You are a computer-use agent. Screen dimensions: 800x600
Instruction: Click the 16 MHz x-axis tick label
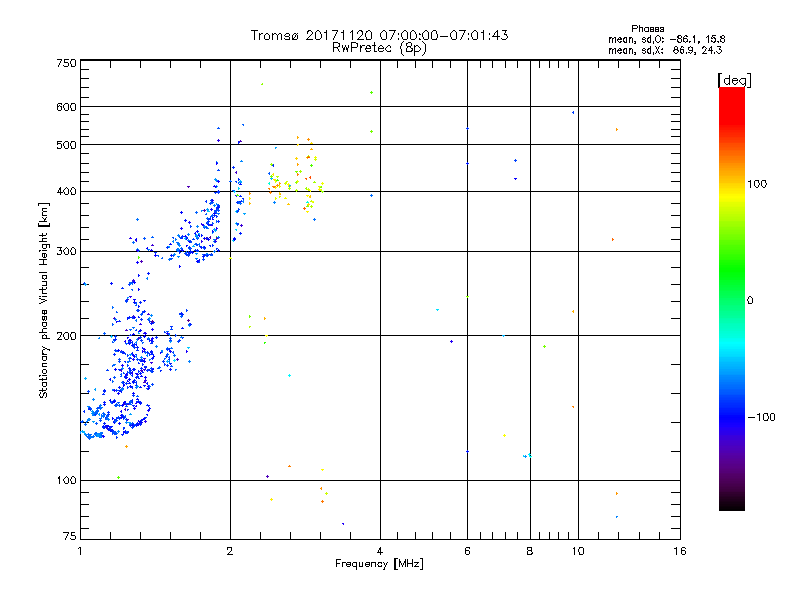pyautogui.click(x=679, y=552)
